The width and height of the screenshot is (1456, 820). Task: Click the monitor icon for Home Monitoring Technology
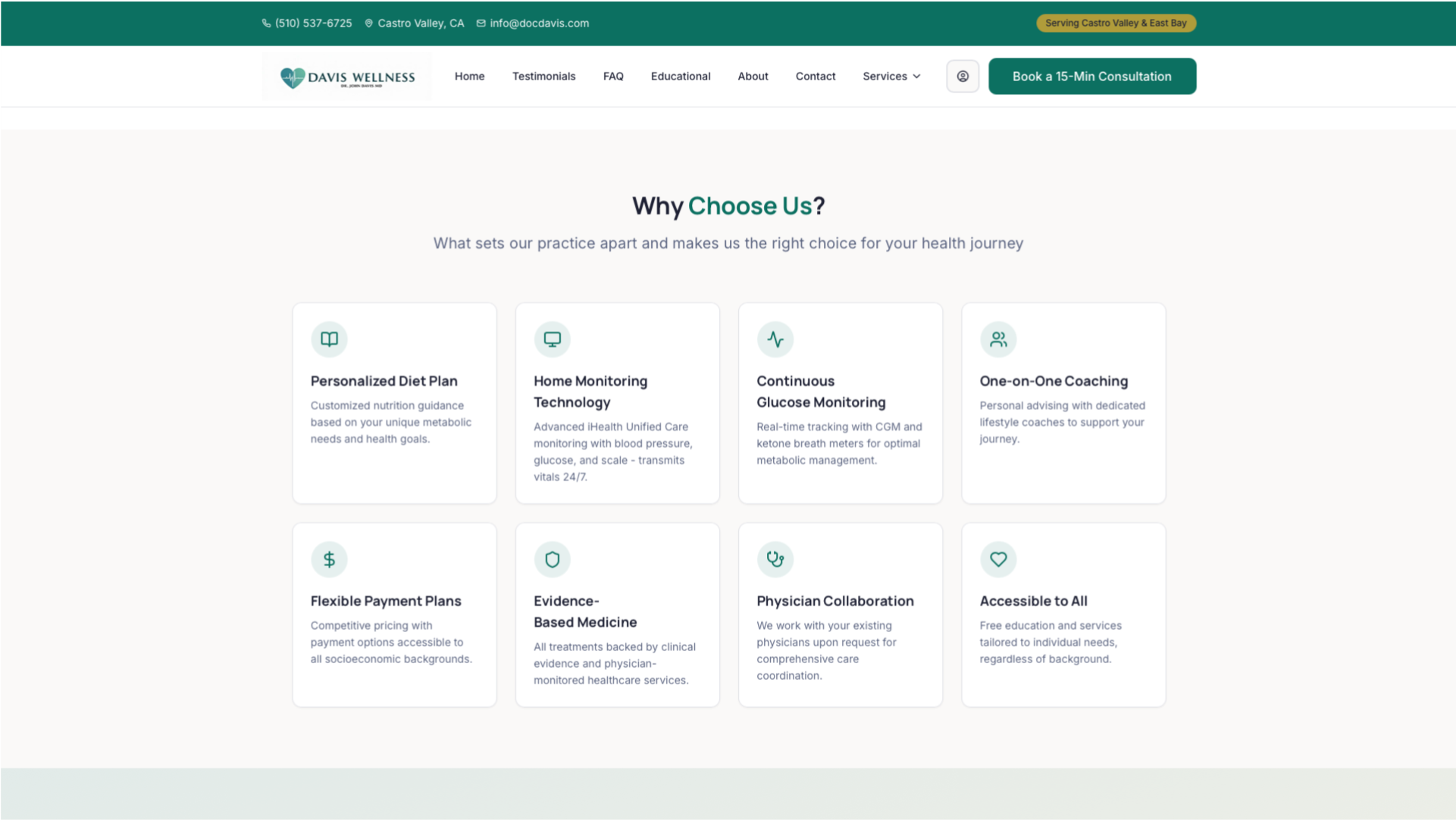tap(552, 339)
